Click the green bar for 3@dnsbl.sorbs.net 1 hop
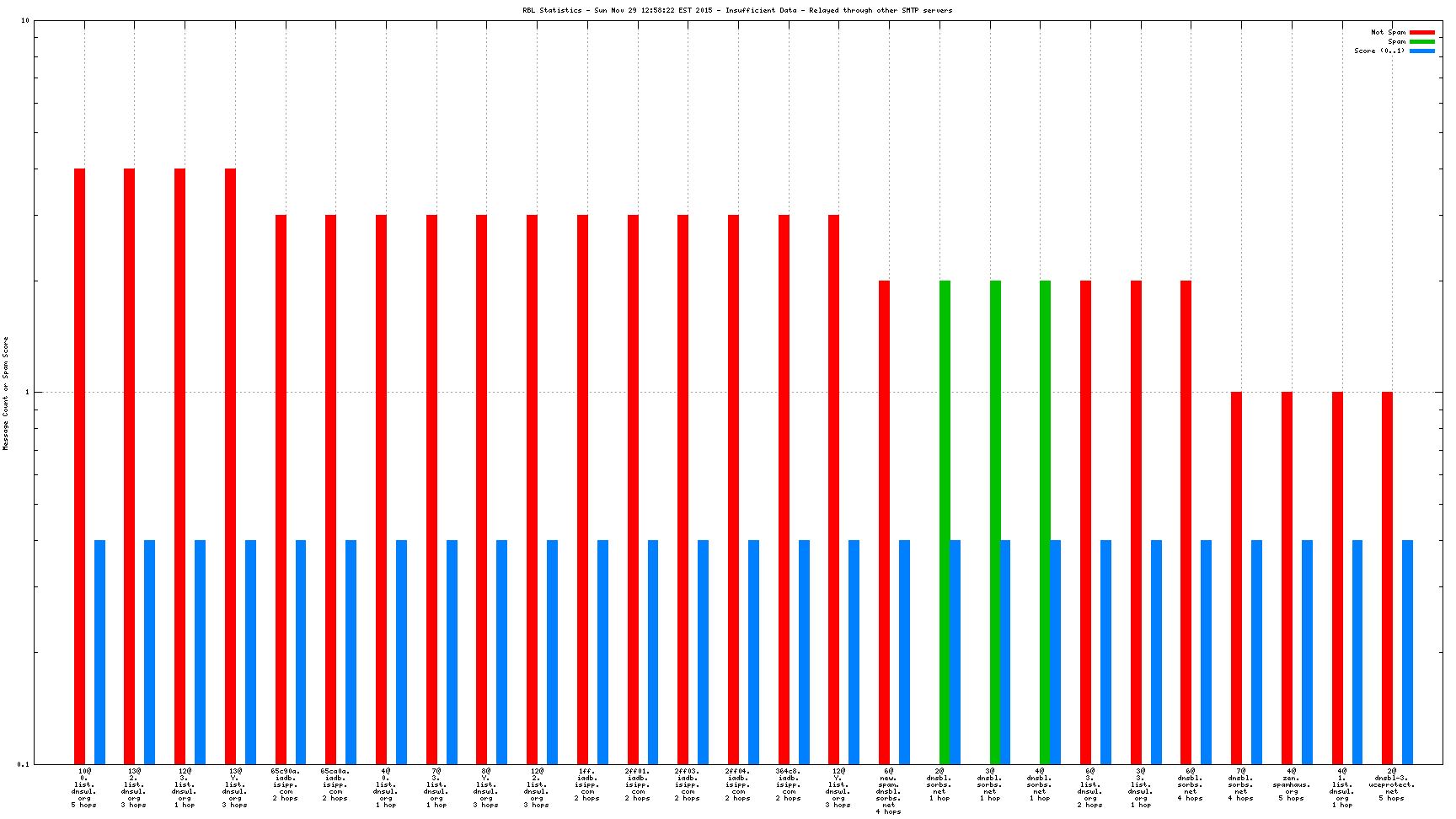The image size is (1456, 819). point(995,522)
